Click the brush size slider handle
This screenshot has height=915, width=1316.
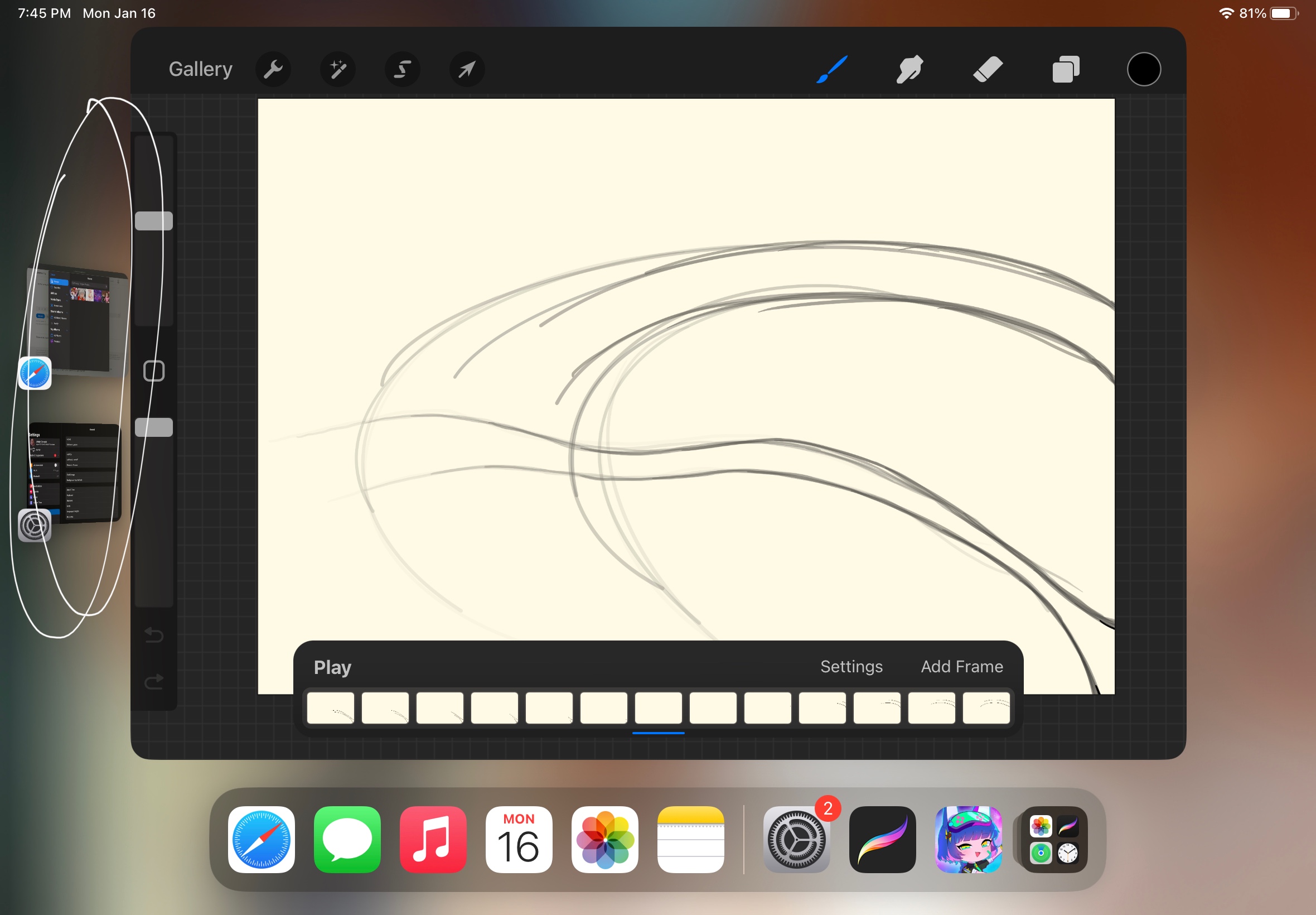(x=153, y=221)
